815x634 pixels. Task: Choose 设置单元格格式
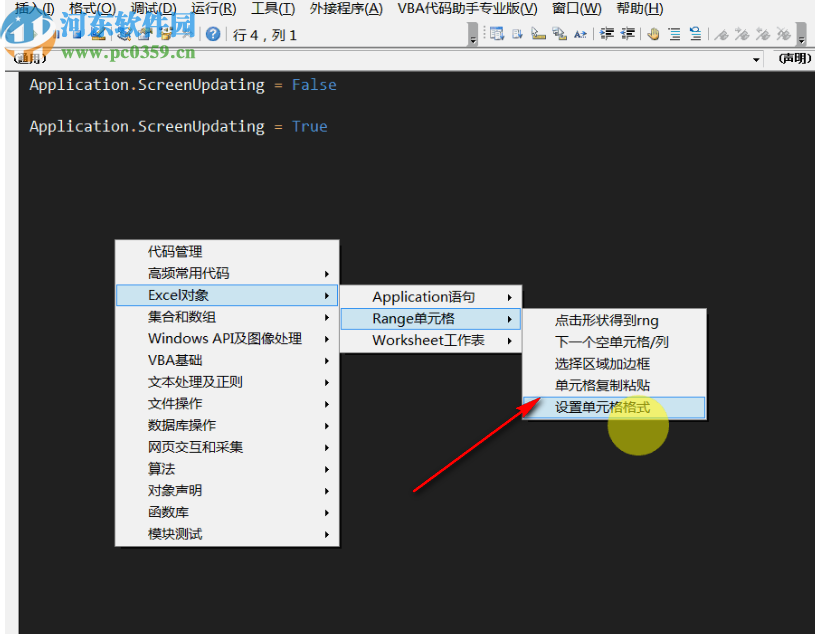click(x=614, y=407)
